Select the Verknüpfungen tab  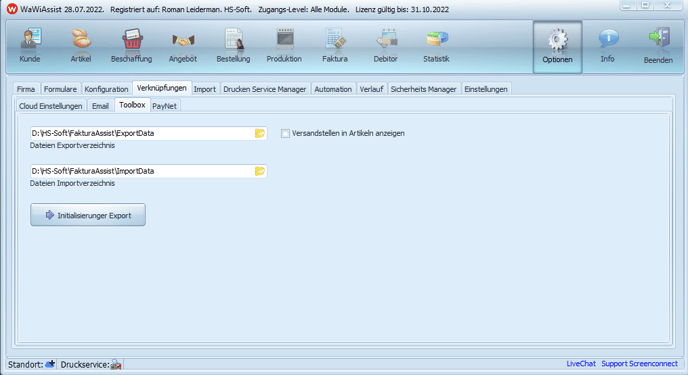(x=162, y=88)
